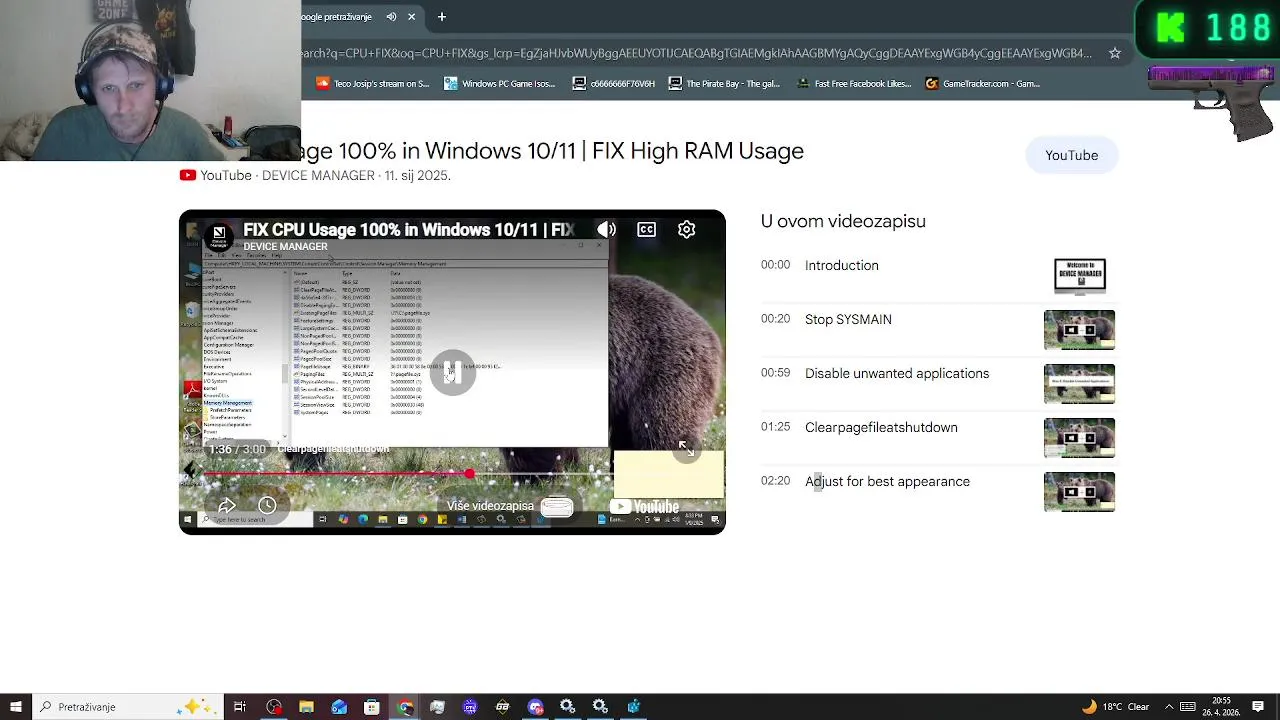Image resolution: width=1280 pixels, height=720 pixels.
Task: Click the browser address bar URL
Action: pos(695,53)
